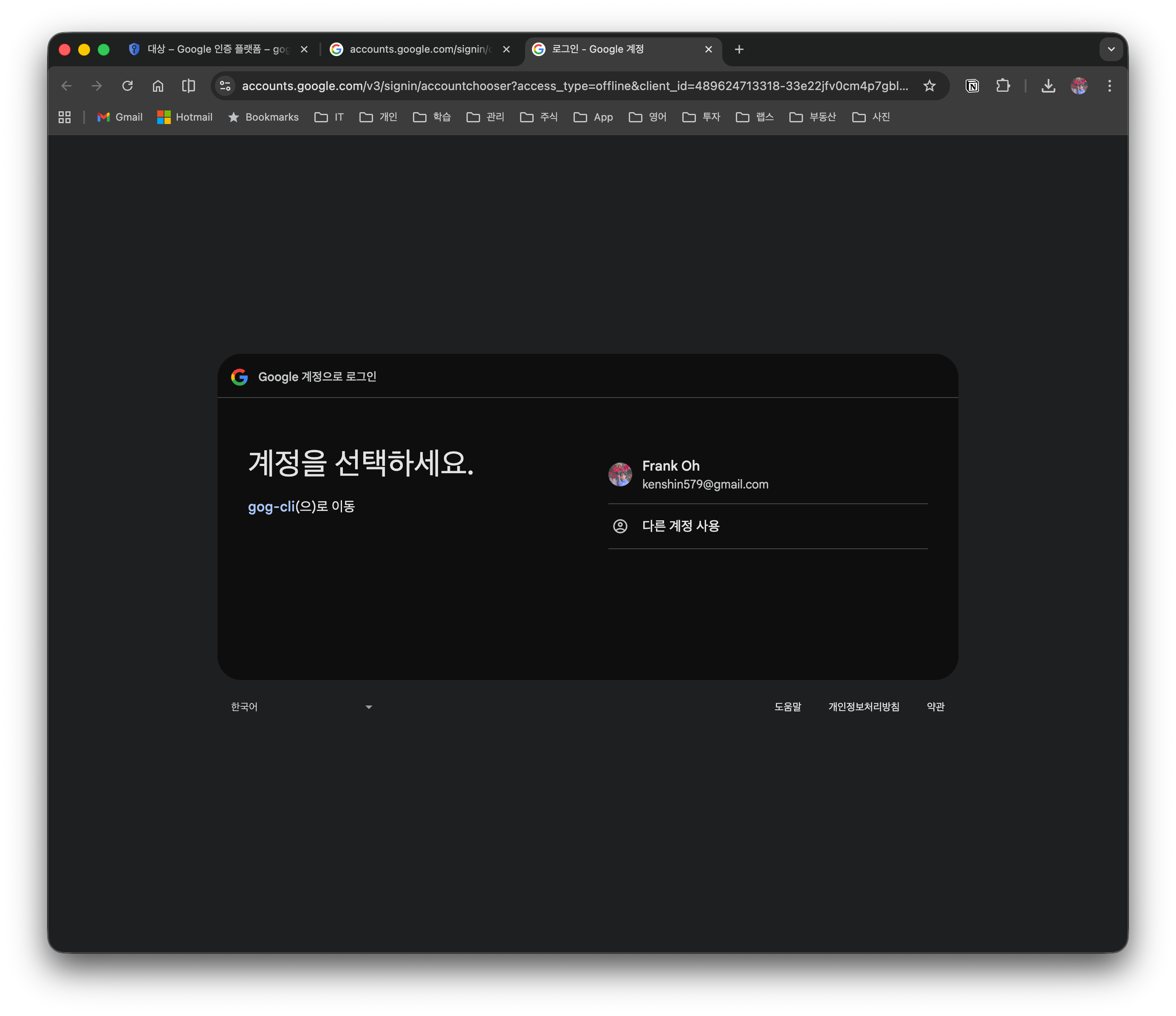The width and height of the screenshot is (1176, 1016).
Task: Open the 약관 terms link
Action: 936,707
